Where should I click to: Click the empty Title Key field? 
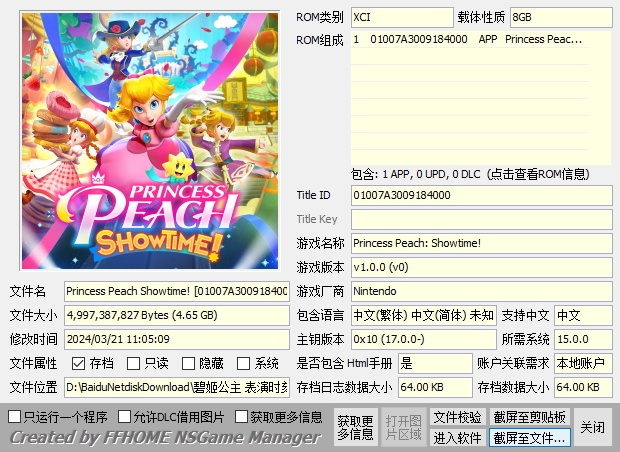tap(480, 219)
